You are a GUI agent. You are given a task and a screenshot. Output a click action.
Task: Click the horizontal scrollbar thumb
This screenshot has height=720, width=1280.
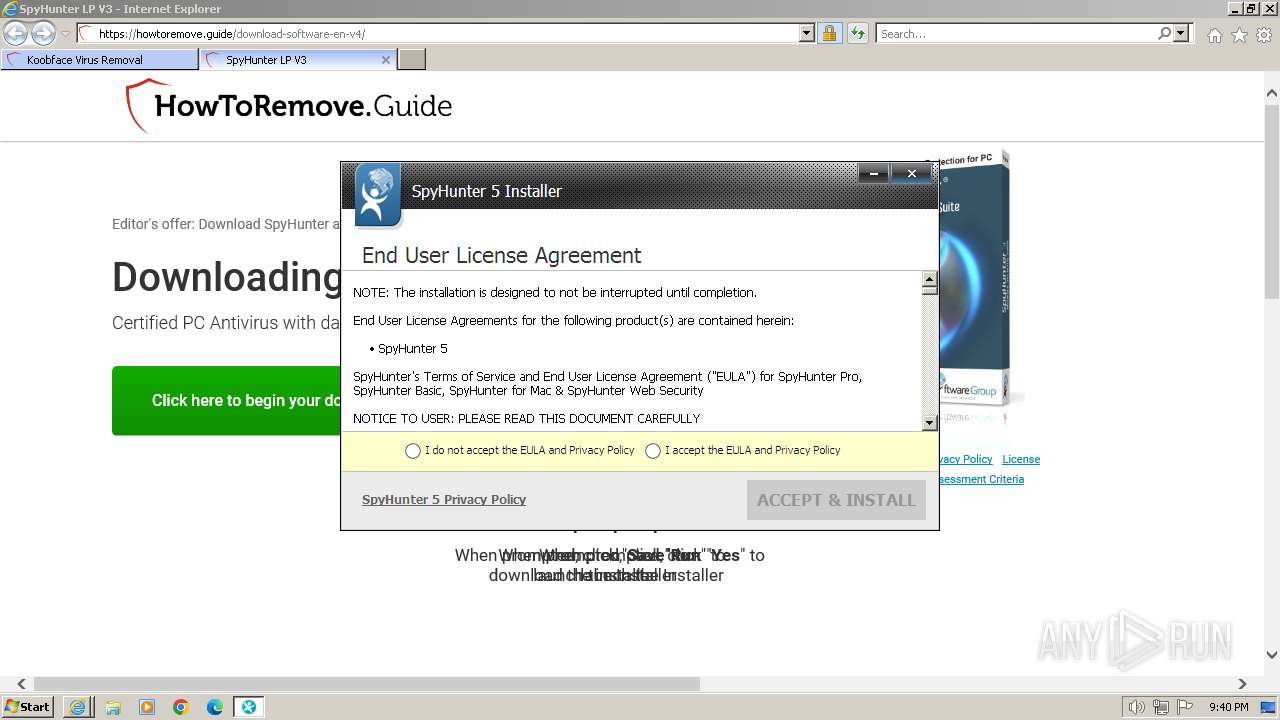(x=366, y=684)
